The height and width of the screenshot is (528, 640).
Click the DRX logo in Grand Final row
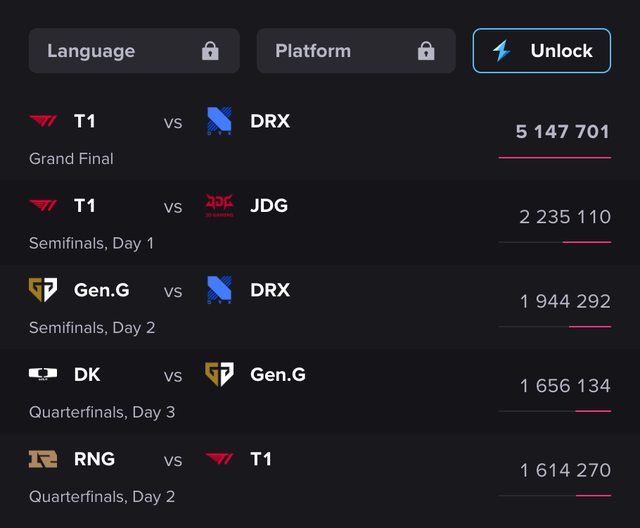[x=219, y=121]
